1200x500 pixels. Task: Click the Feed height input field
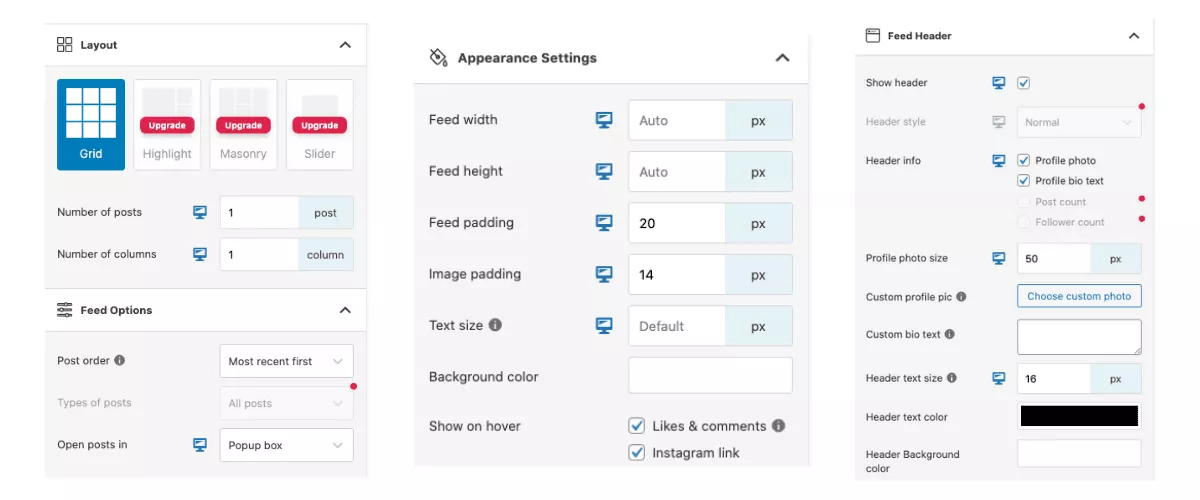click(677, 171)
